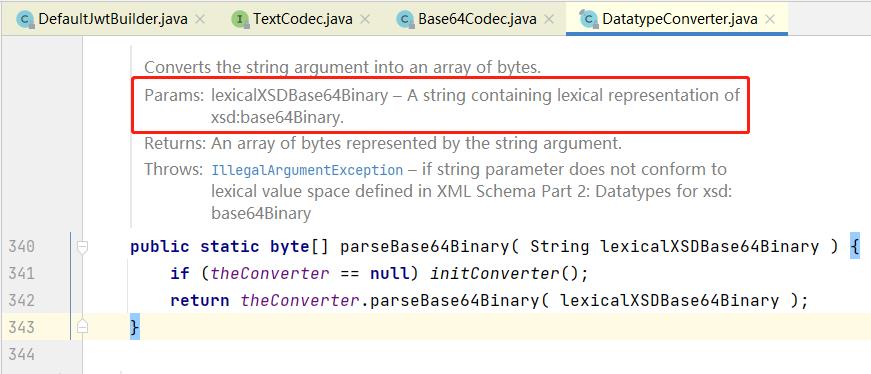Click theConverter on the return line 342
This screenshot has height=374, width=871.
pyautogui.click(x=299, y=300)
